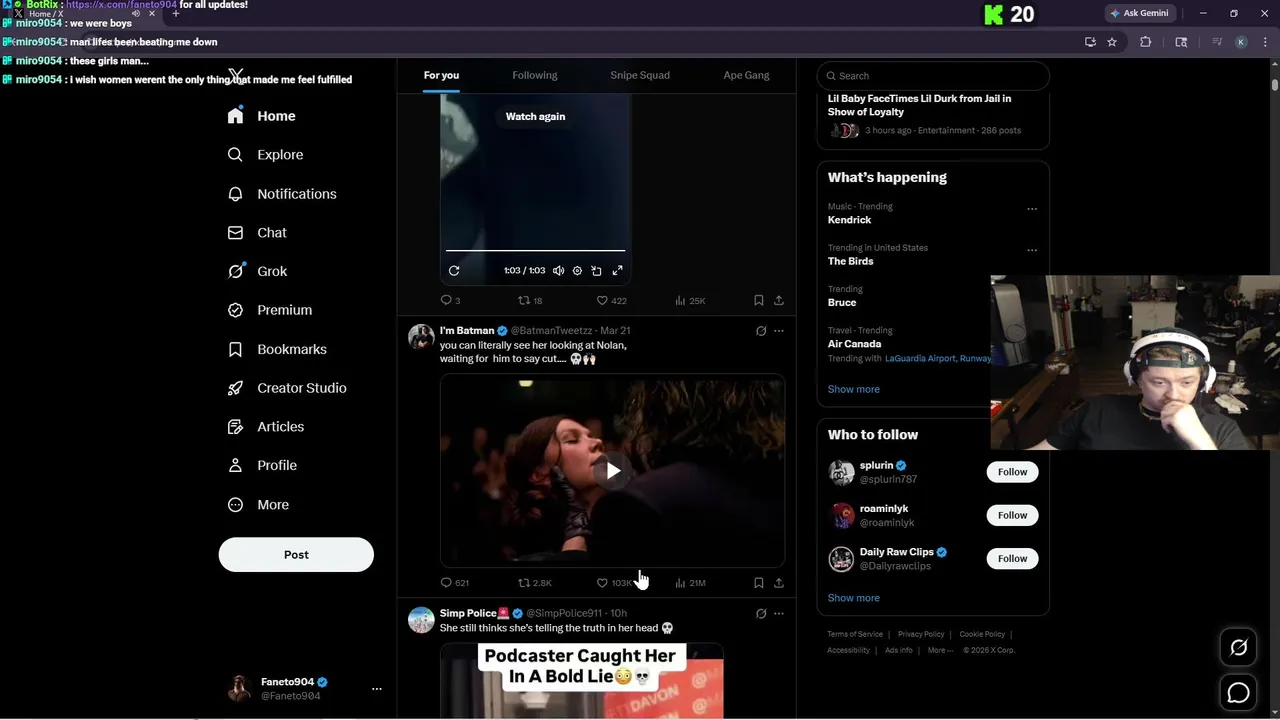Ask Grok about the I'm Batman post
Screen dimensions: 1280x720
pos(761,331)
